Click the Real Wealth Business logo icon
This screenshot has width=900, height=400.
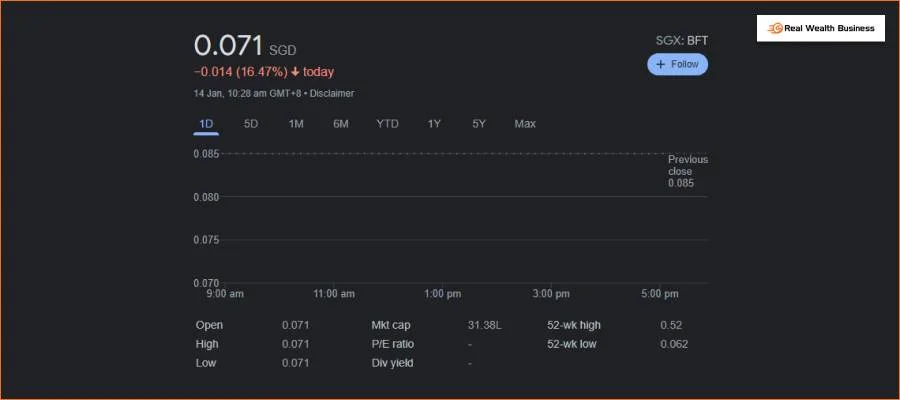[774, 29]
